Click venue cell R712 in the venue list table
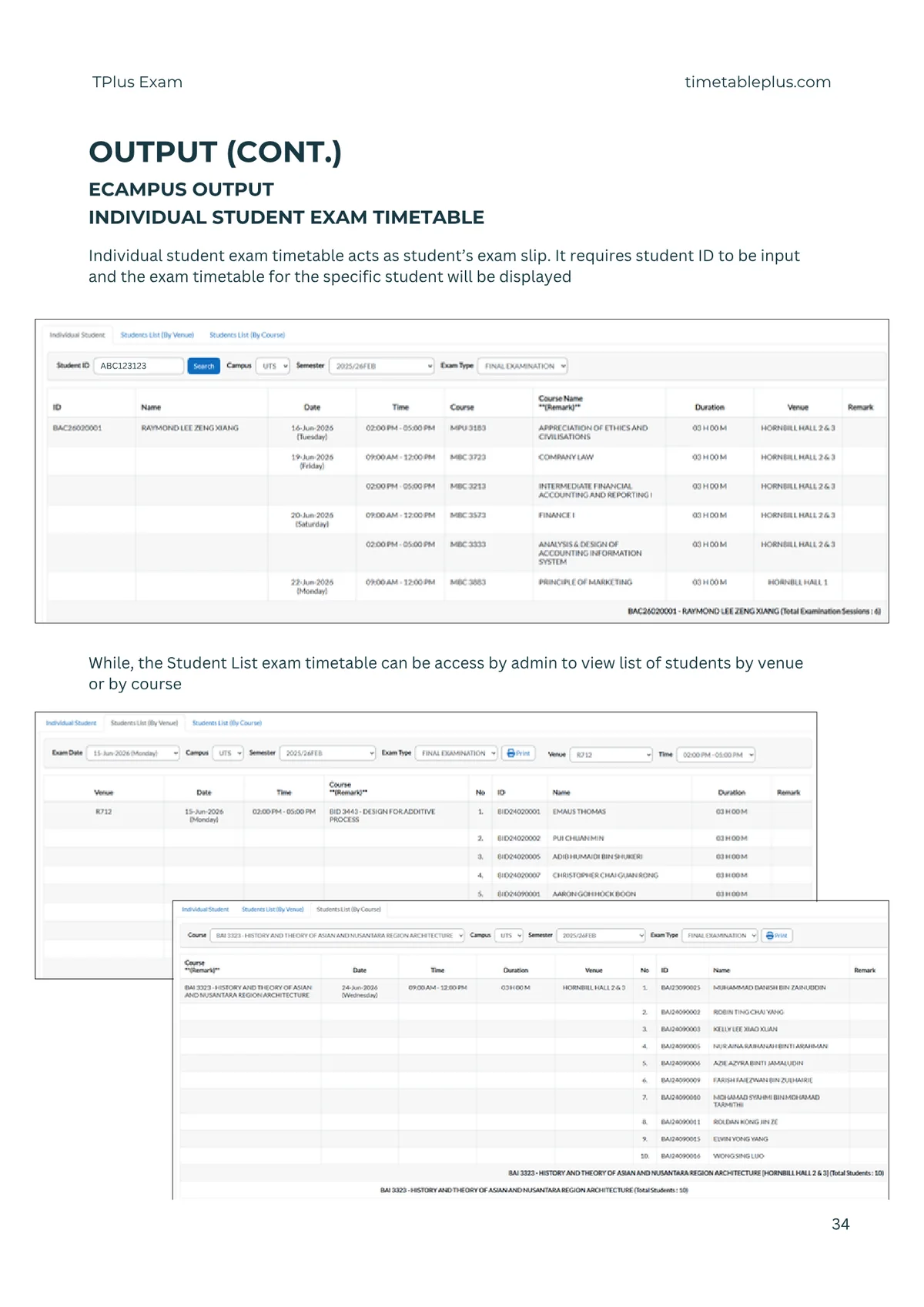924x1307 pixels. (x=104, y=812)
